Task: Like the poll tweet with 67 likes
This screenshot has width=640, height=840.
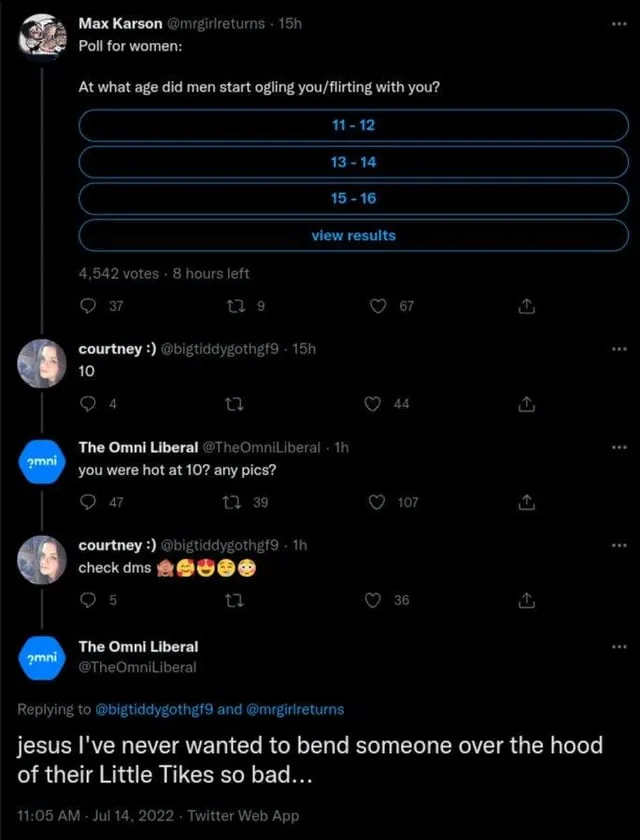Action: 379,307
